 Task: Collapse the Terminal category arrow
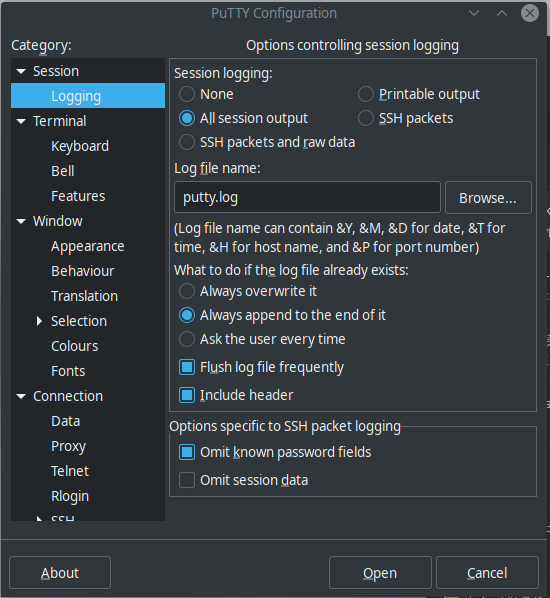click(21, 121)
